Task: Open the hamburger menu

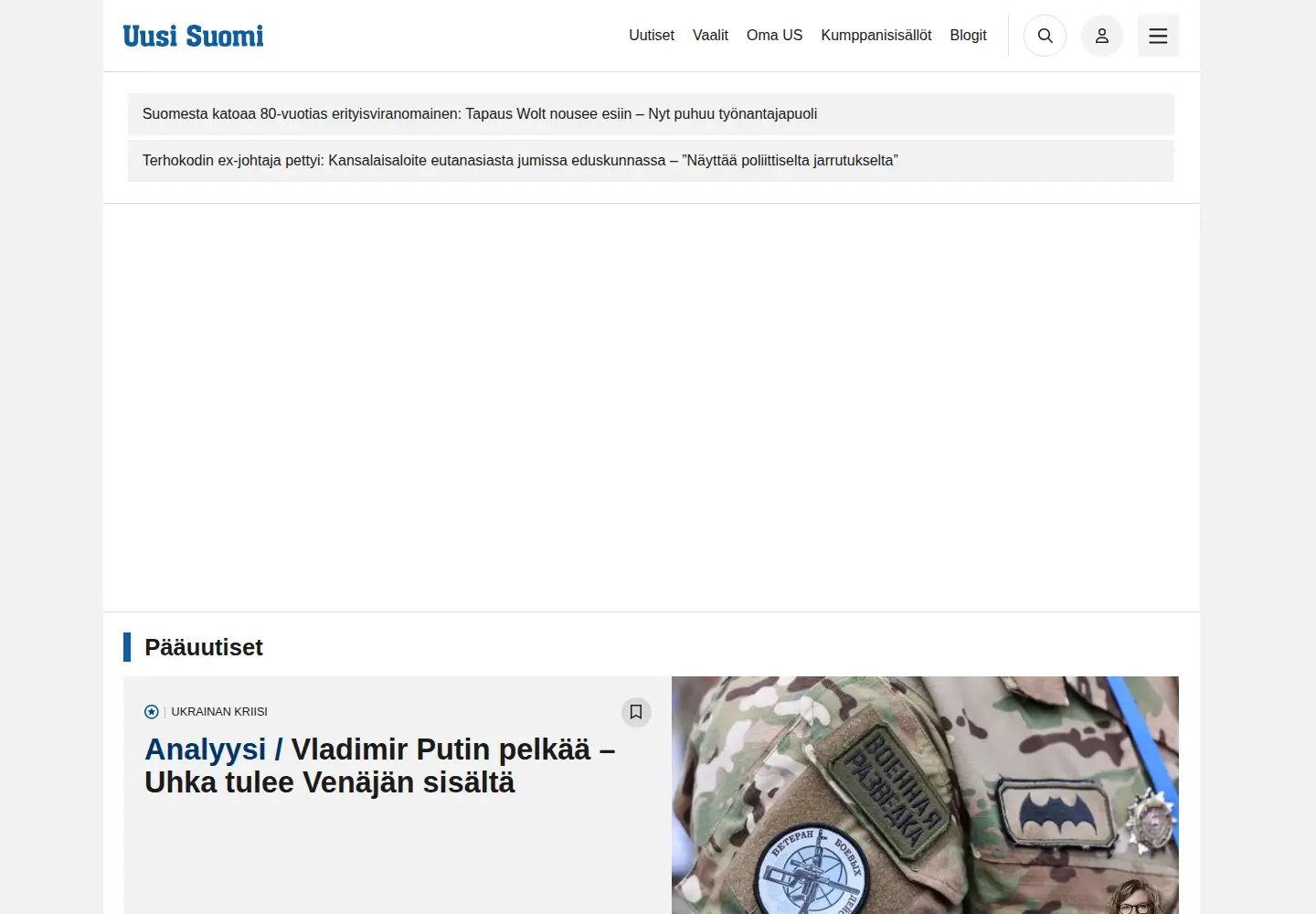Action: point(1158,36)
